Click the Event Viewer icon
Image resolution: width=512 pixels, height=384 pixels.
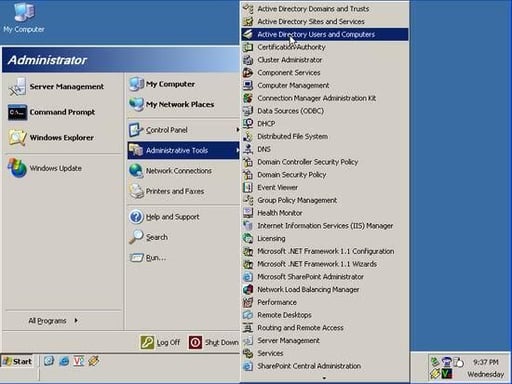click(248, 187)
